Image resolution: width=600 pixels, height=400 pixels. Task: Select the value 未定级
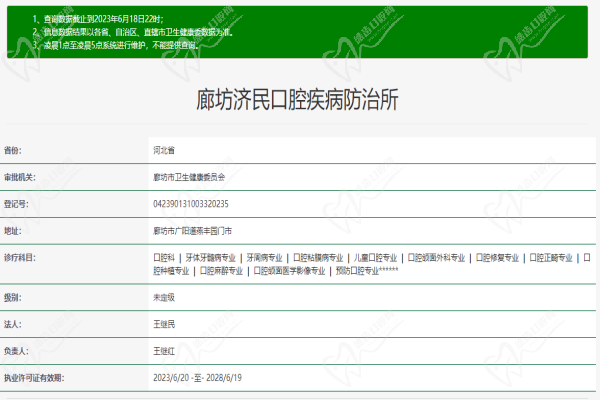pyautogui.click(x=164, y=297)
